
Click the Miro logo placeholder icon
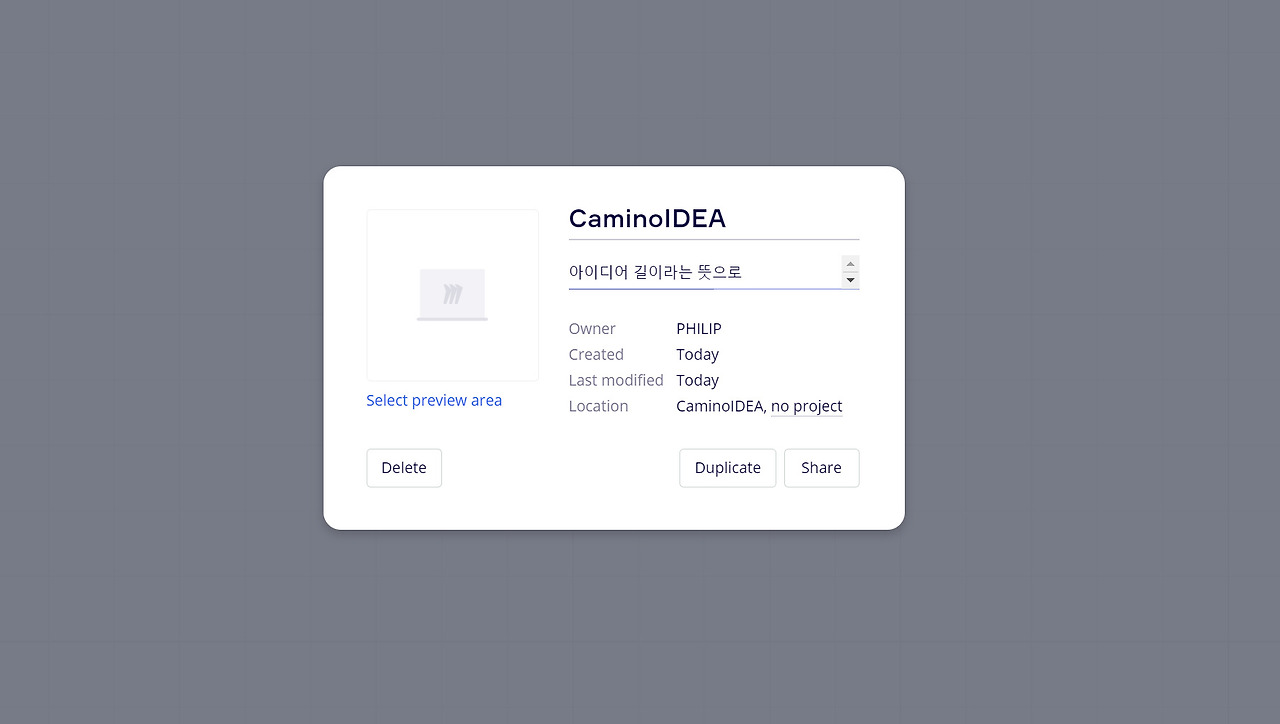pyautogui.click(x=452, y=295)
